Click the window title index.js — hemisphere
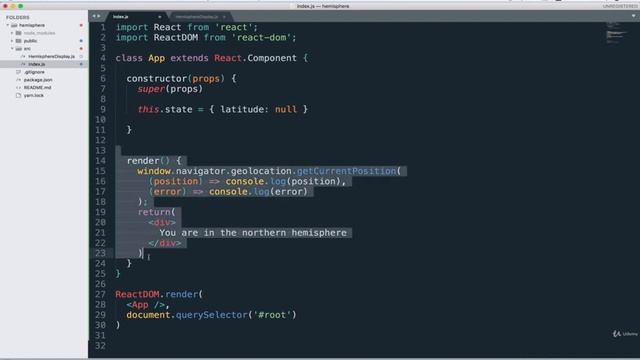 [322, 6]
